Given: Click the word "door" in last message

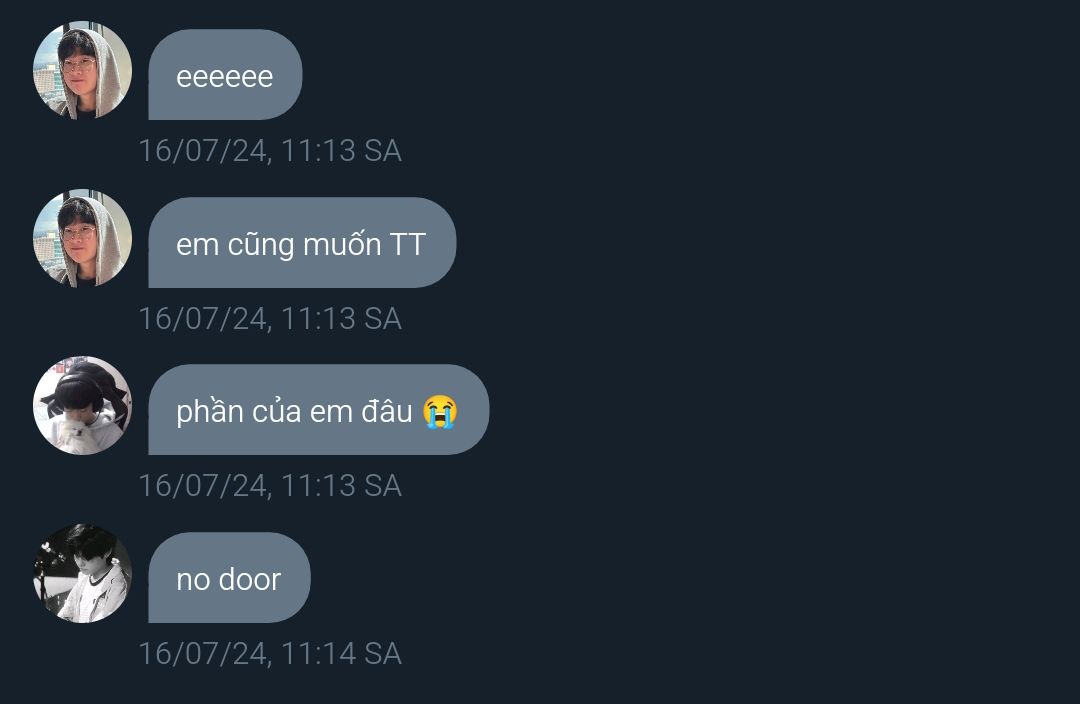Looking at the screenshot, I should pyautogui.click(x=250, y=579).
